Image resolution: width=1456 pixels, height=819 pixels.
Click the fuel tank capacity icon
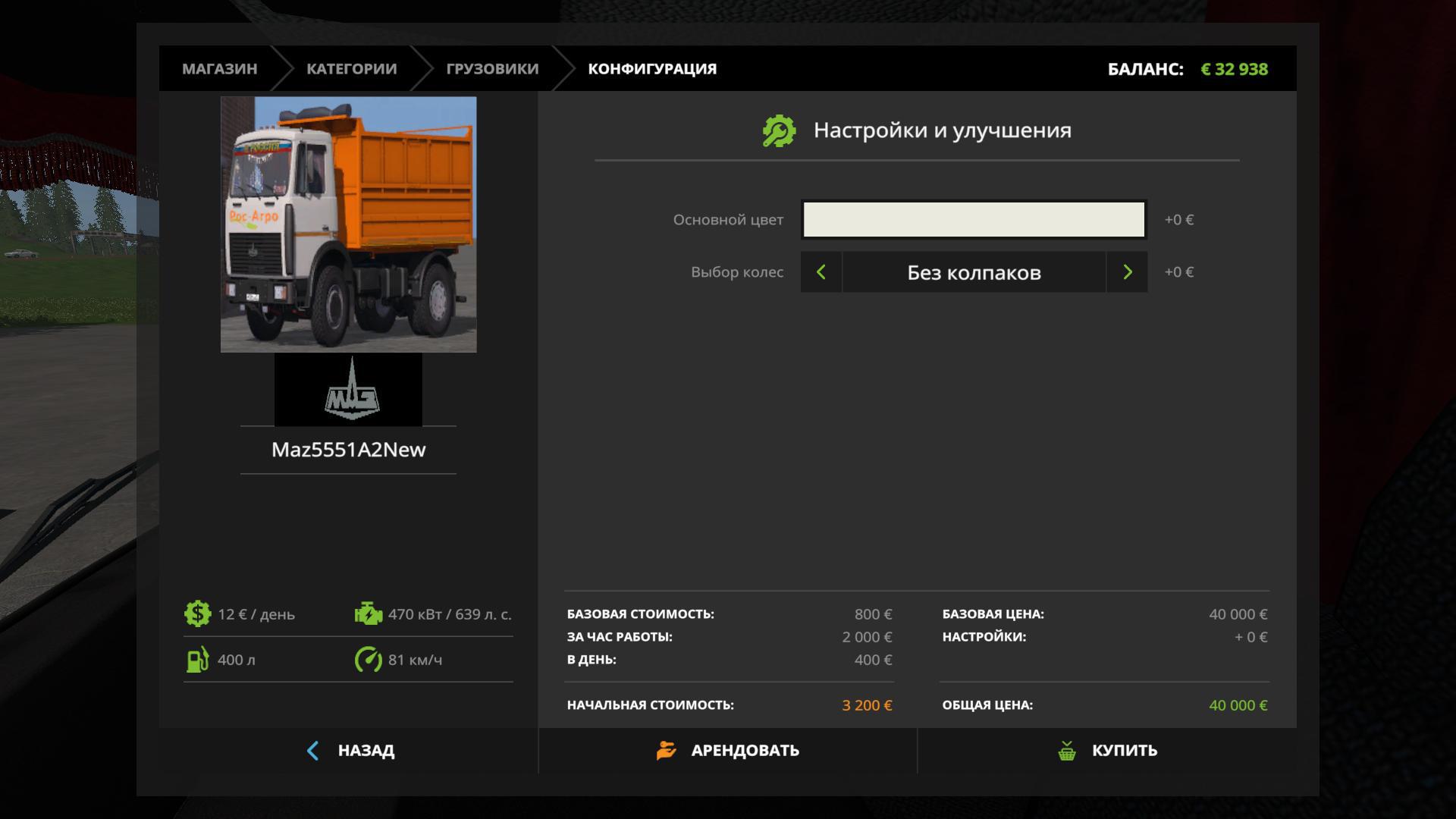click(197, 660)
